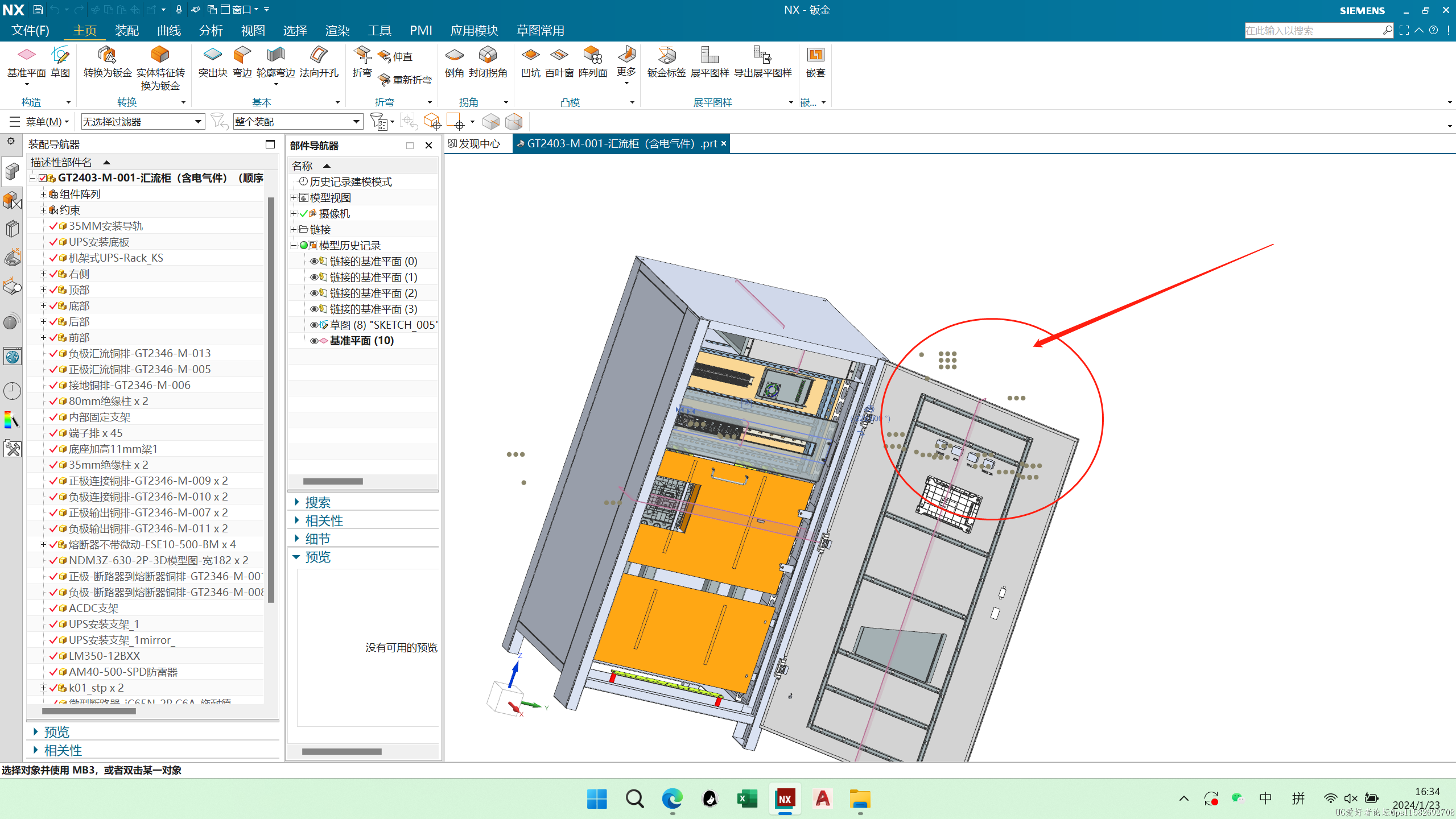
Task: Click the assembly navigator horizontal scrollbar
Action: 89,711
